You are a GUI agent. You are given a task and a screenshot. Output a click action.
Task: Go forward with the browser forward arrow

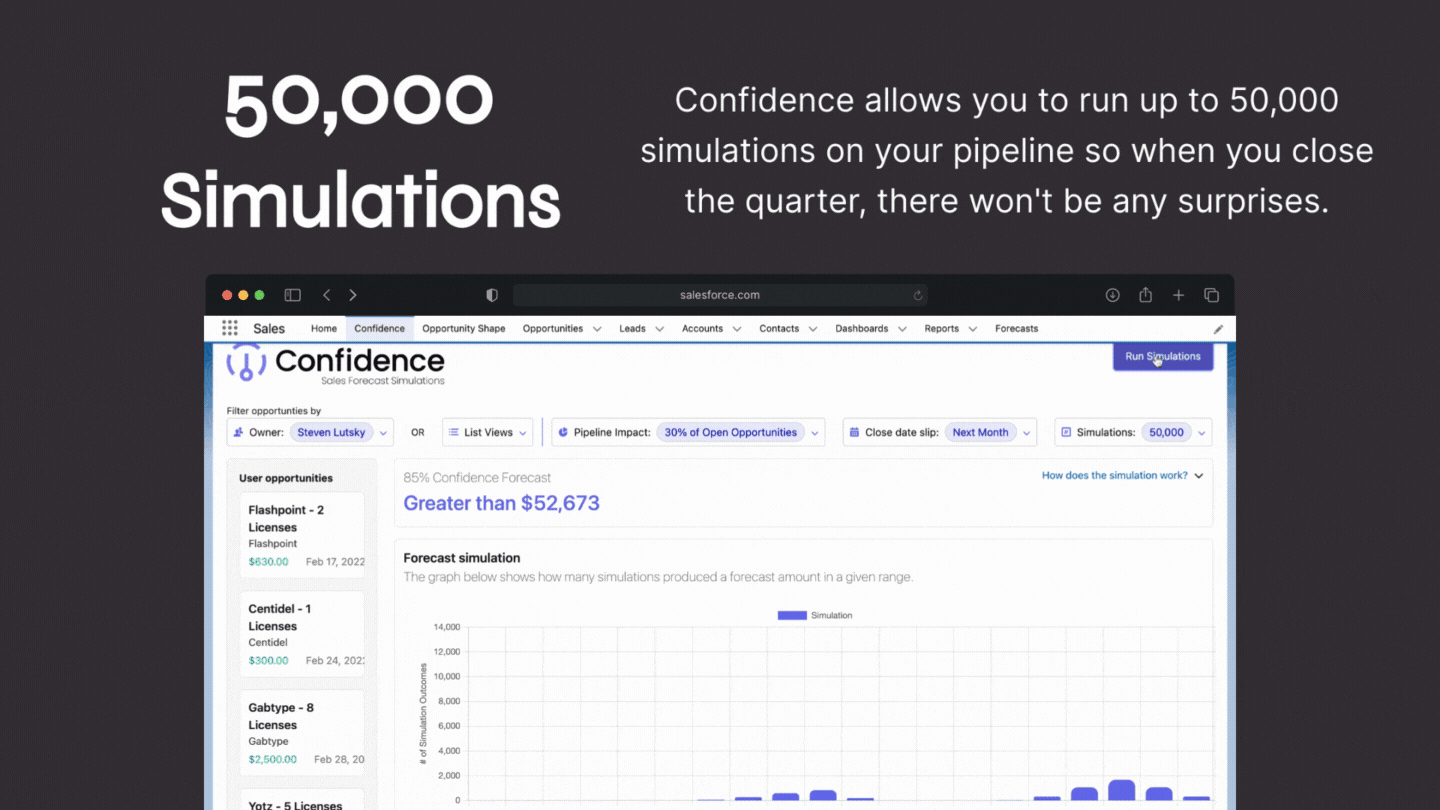(x=352, y=295)
